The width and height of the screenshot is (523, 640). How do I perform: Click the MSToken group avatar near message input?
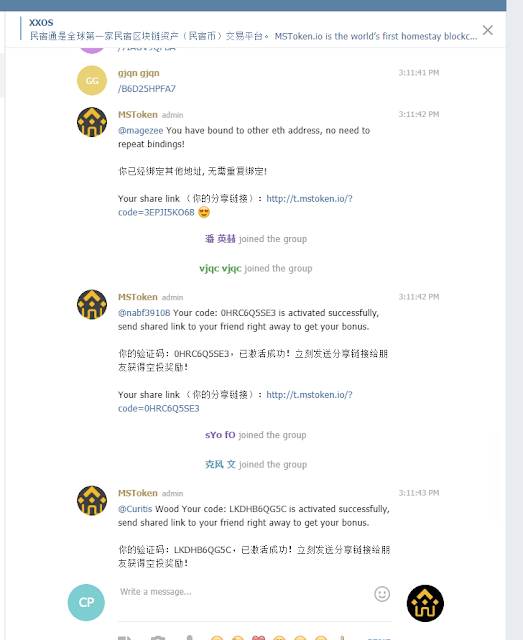click(425, 603)
